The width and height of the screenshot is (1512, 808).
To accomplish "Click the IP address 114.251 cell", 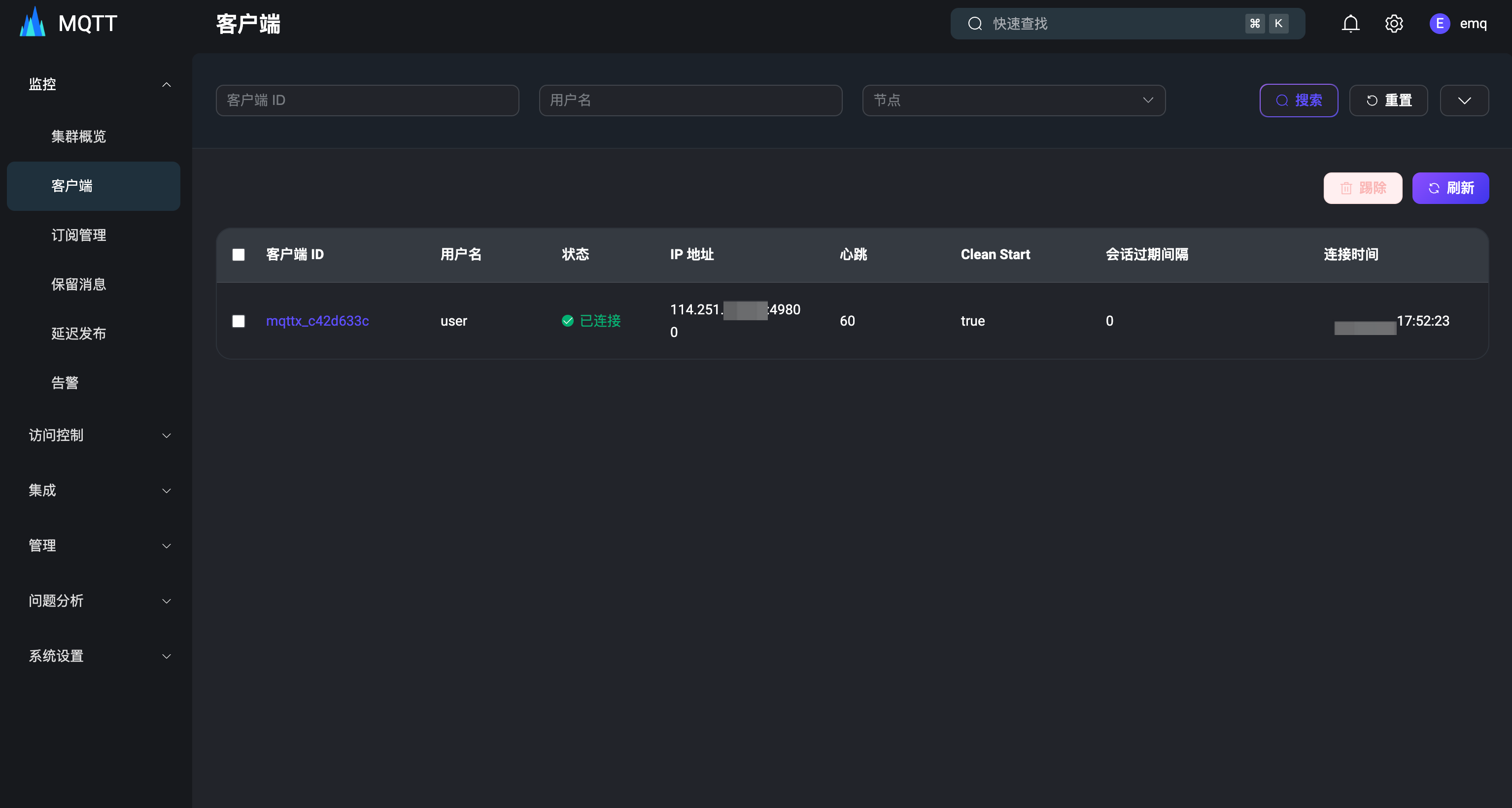I will point(735,320).
